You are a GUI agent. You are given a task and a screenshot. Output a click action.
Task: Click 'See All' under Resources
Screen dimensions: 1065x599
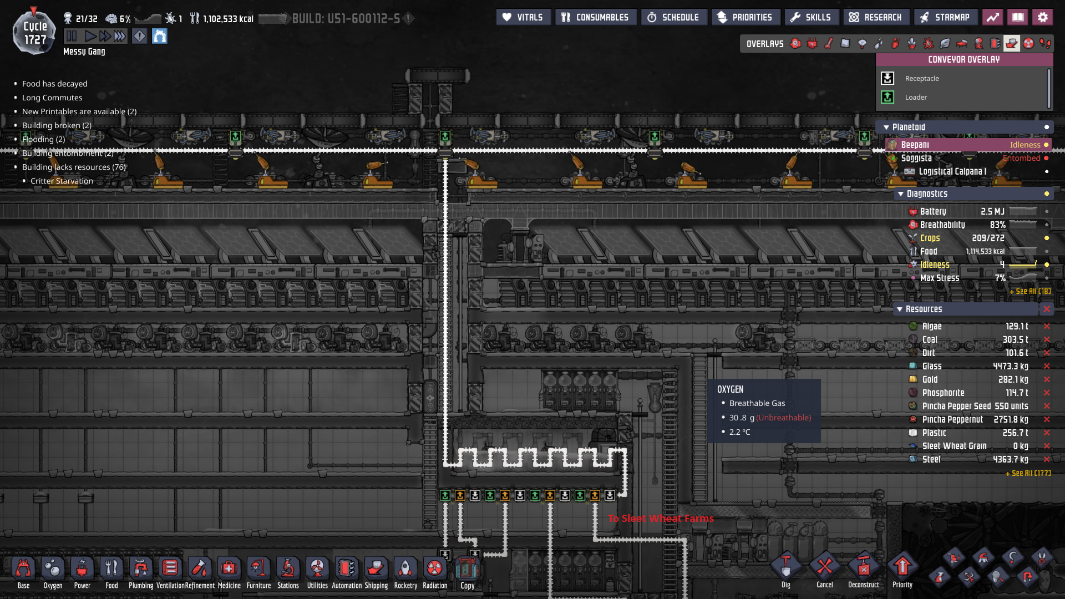(1028, 472)
